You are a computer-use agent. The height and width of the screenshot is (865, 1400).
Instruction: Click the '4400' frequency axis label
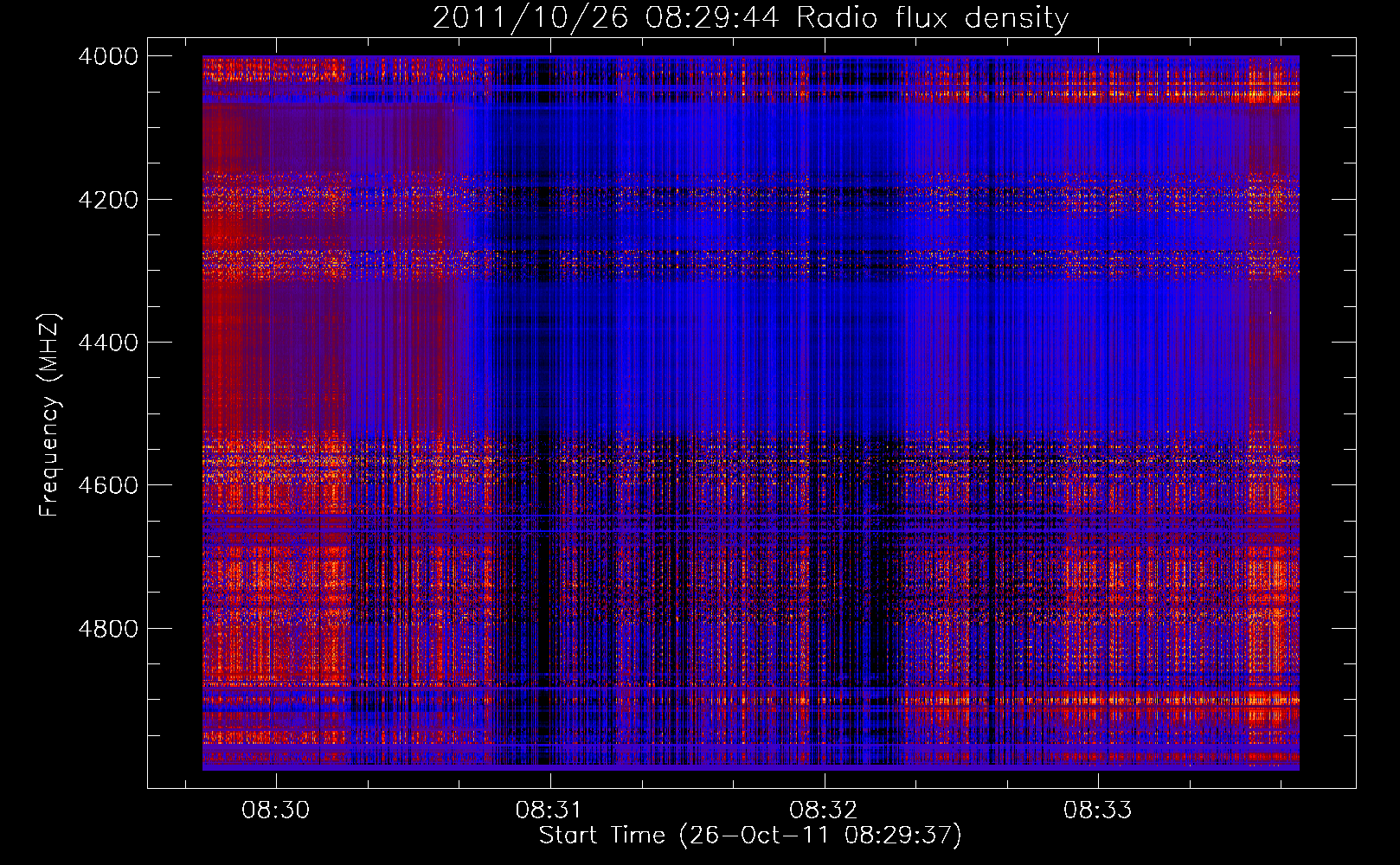coord(108,343)
